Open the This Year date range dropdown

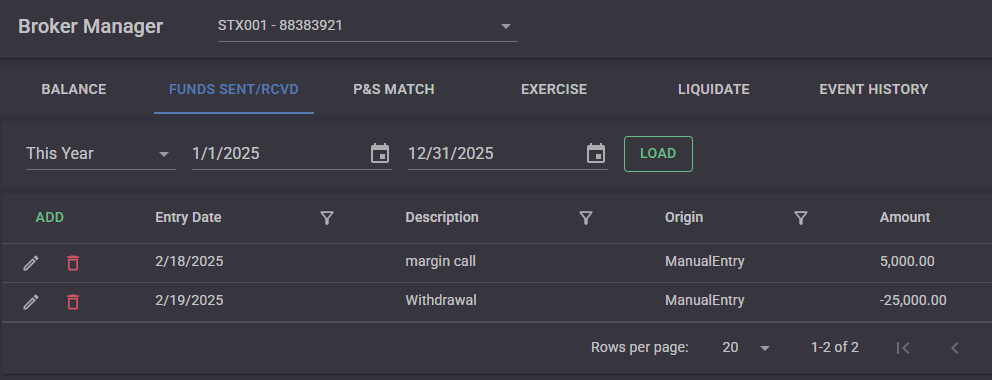tap(101, 154)
